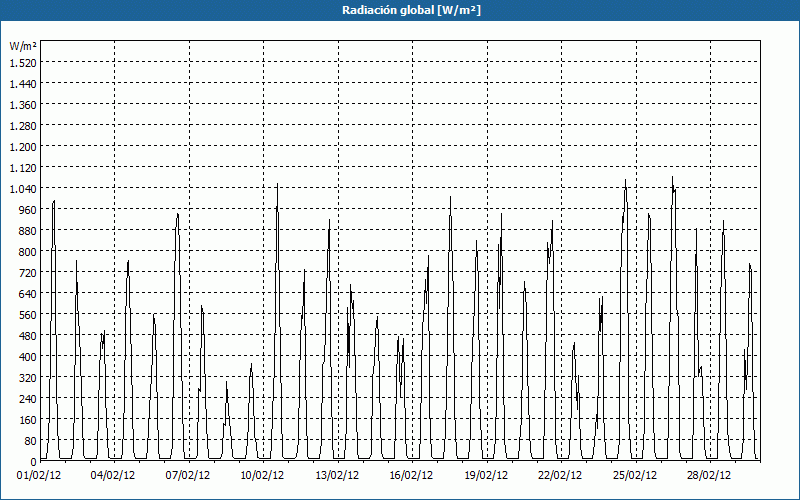Click the 10/02/12 date label
The width and height of the screenshot is (800, 500).
[x=262, y=476]
